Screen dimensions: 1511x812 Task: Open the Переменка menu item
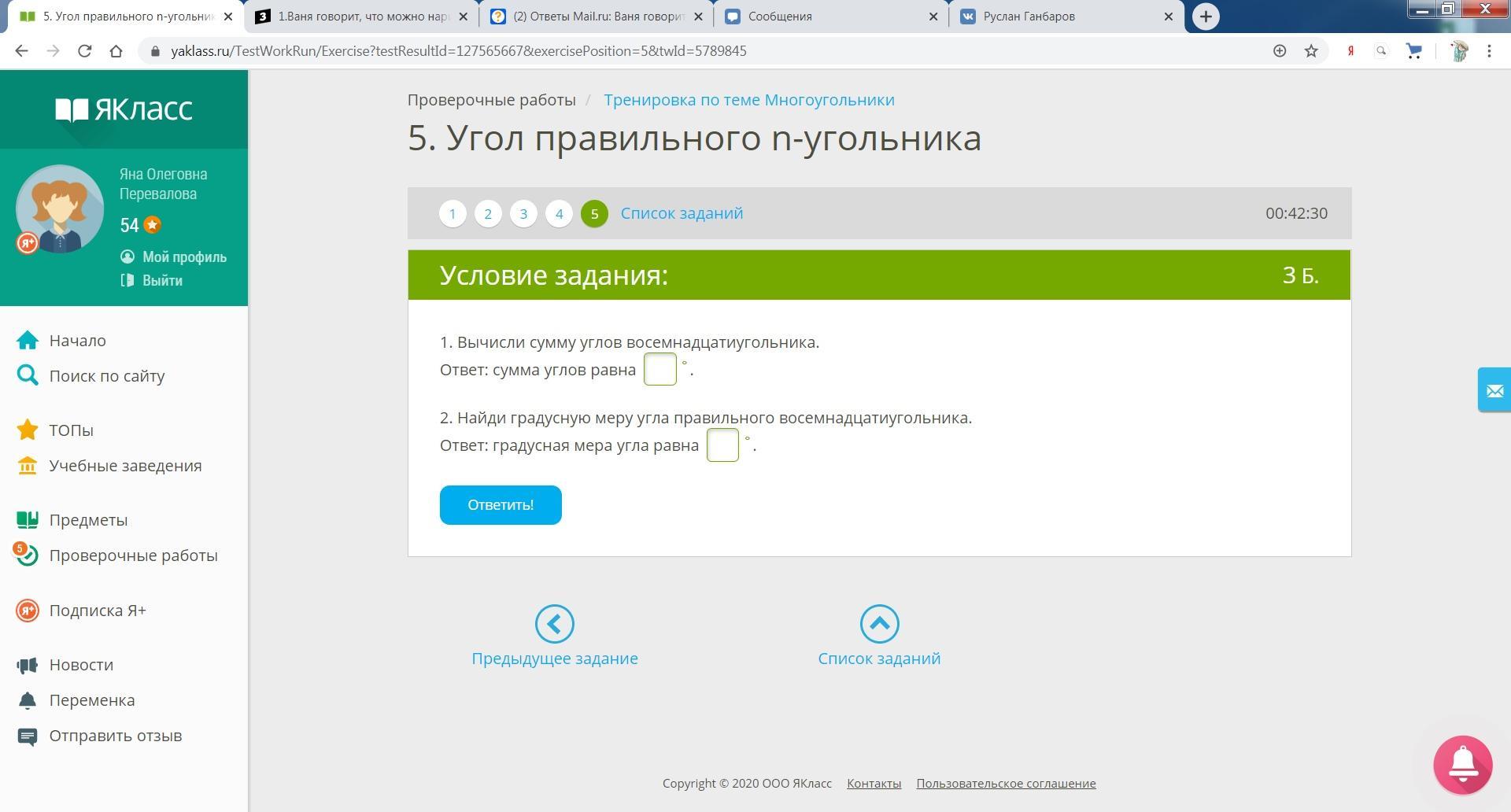point(92,700)
